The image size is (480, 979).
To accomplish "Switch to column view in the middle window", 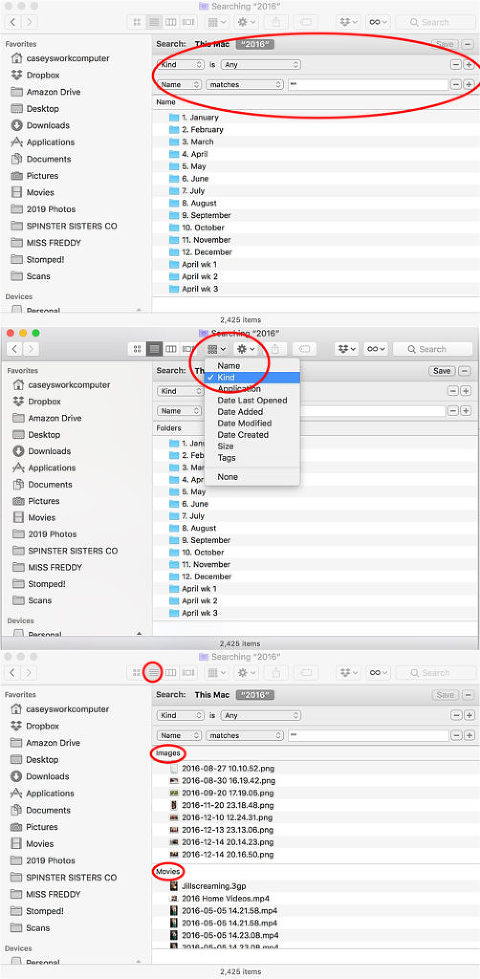I will click(170, 349).
